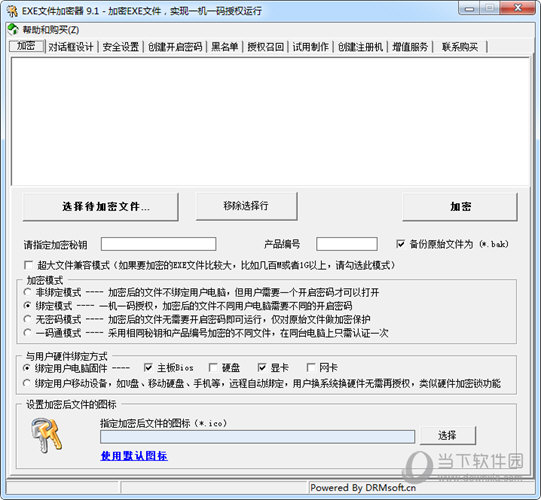Click the golden keys icon in 图标 section
Viewport: 541px width, 500px height.
(x=47, y=435)
